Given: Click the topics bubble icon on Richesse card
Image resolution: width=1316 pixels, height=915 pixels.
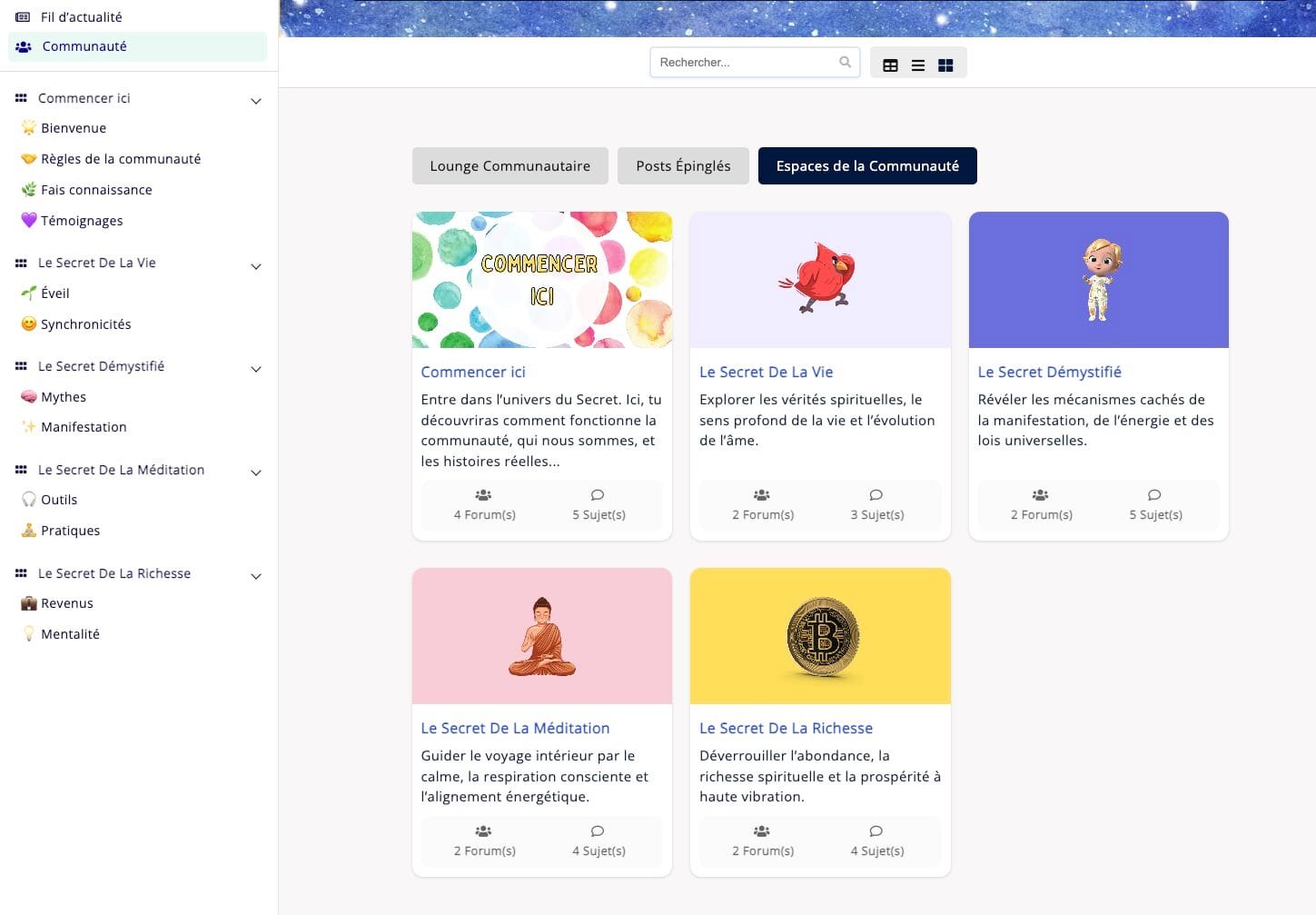Looking at the screenshot, I should 876,831.
